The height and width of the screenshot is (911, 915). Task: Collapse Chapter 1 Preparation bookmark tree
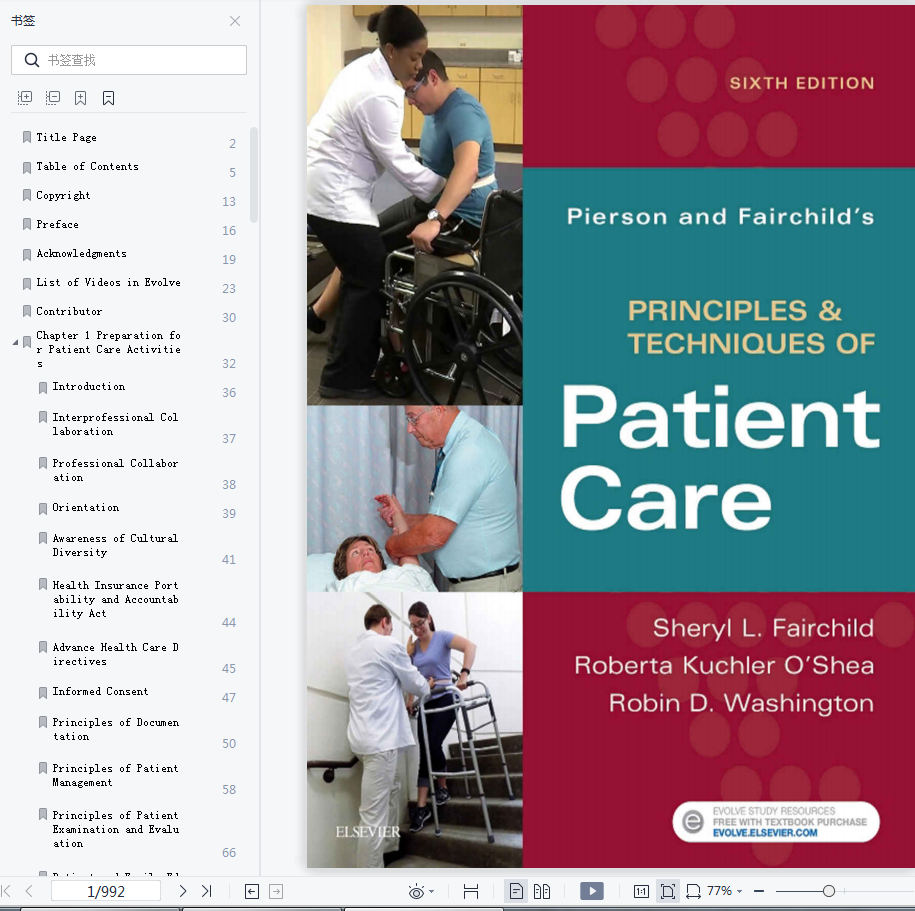(x=16, y=343)
